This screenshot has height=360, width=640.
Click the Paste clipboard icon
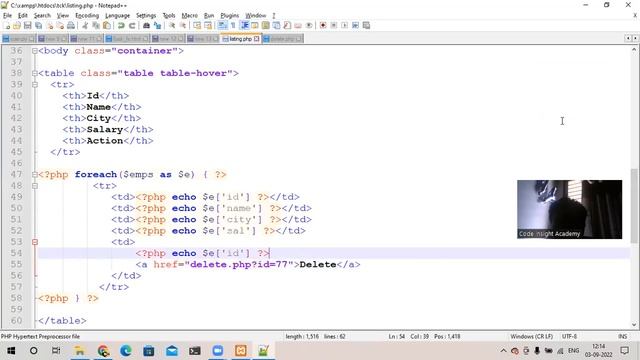point(107,25)
